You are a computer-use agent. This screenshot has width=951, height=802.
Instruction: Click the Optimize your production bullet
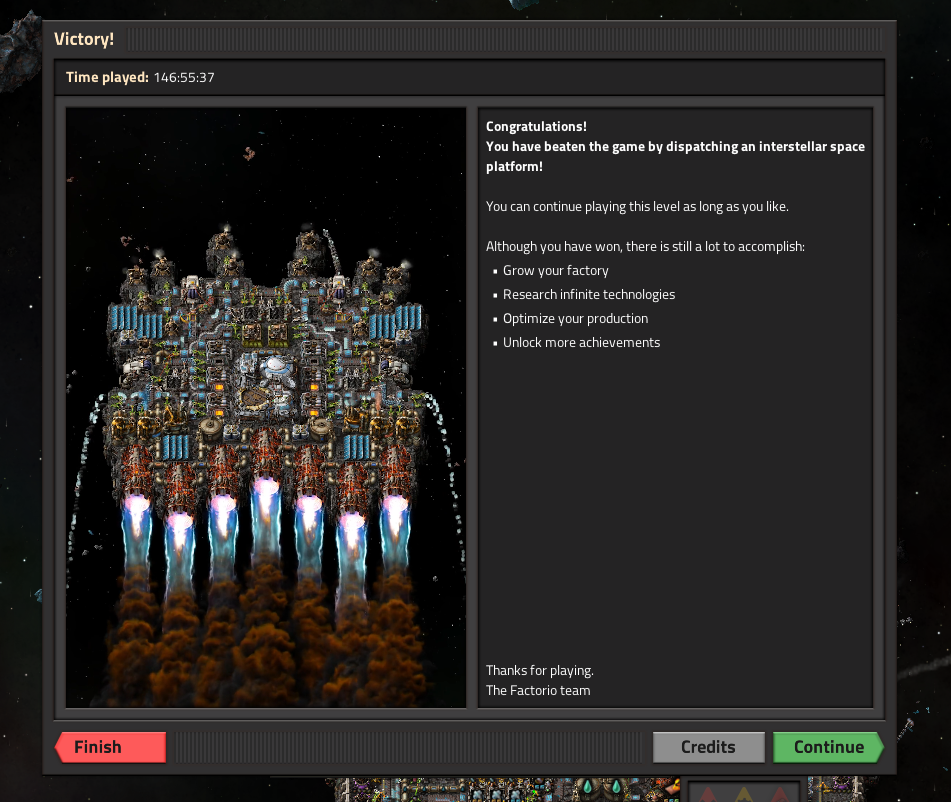(x=575, y=318)
